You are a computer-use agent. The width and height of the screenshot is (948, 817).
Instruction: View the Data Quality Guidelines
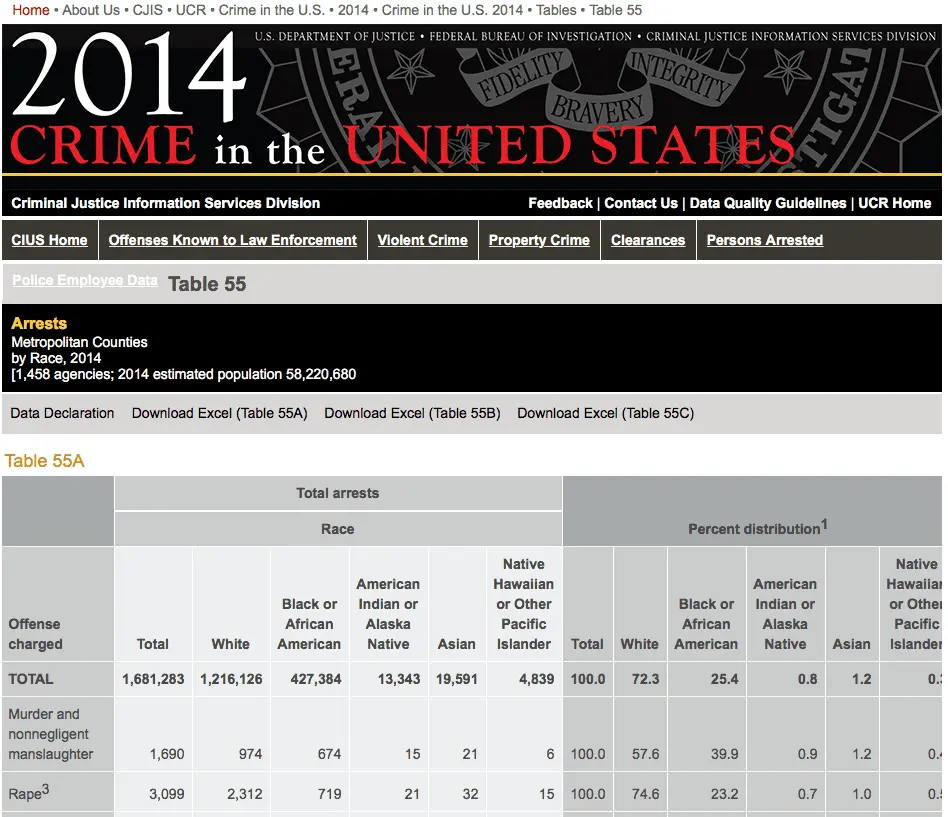click(769, 203)
